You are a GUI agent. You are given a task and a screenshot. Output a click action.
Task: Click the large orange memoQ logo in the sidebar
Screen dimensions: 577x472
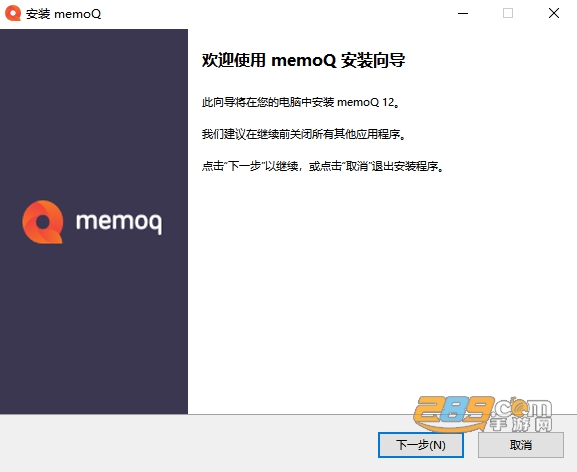click(43, 222)
